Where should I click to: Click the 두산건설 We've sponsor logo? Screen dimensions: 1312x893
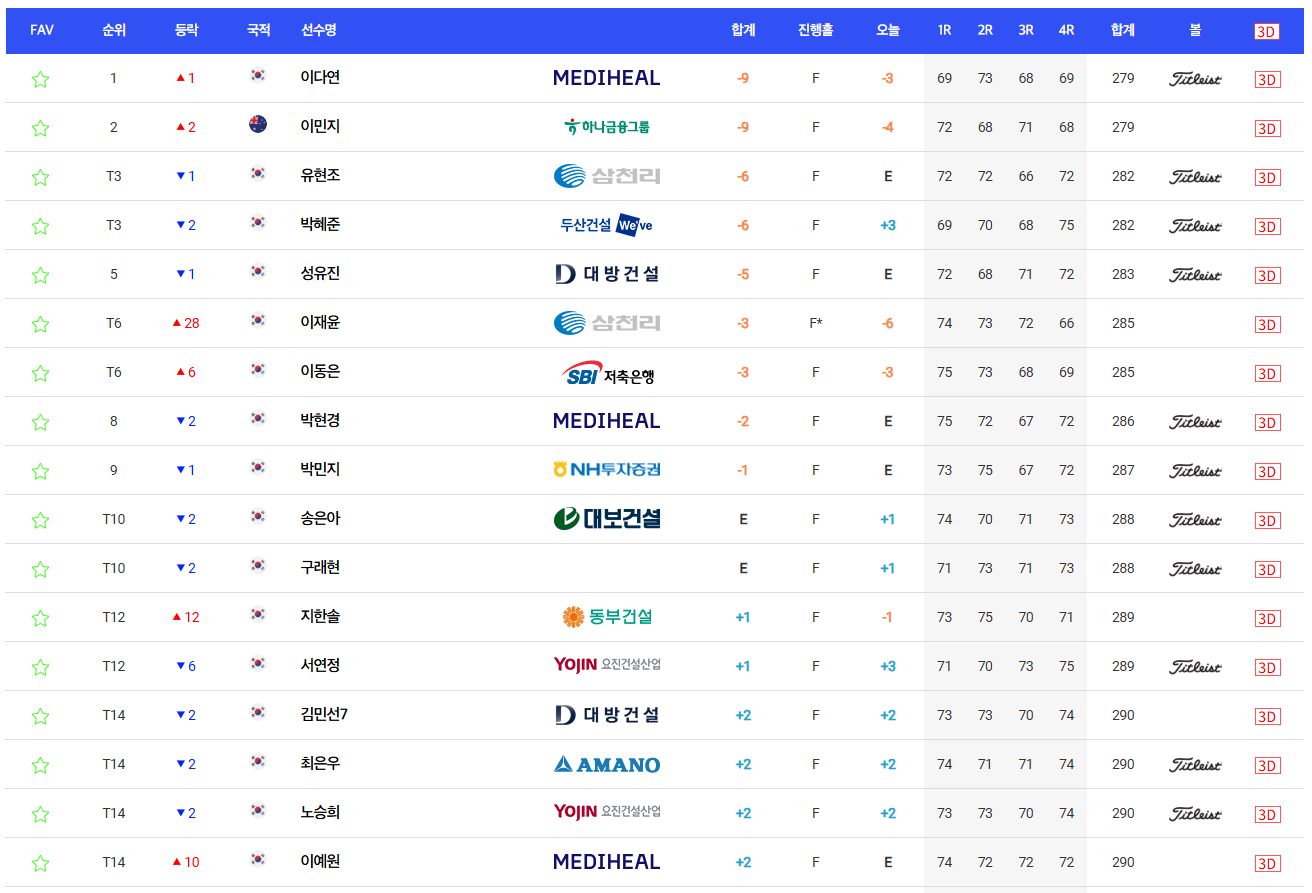(x=607, y=225)
